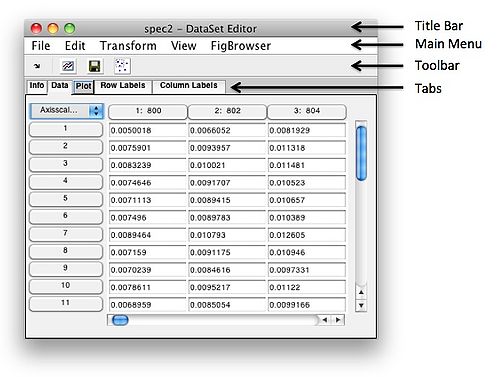Screen dimensions: 500x377
Task: Click cell with value 0.011318
Action: point(307,148)
